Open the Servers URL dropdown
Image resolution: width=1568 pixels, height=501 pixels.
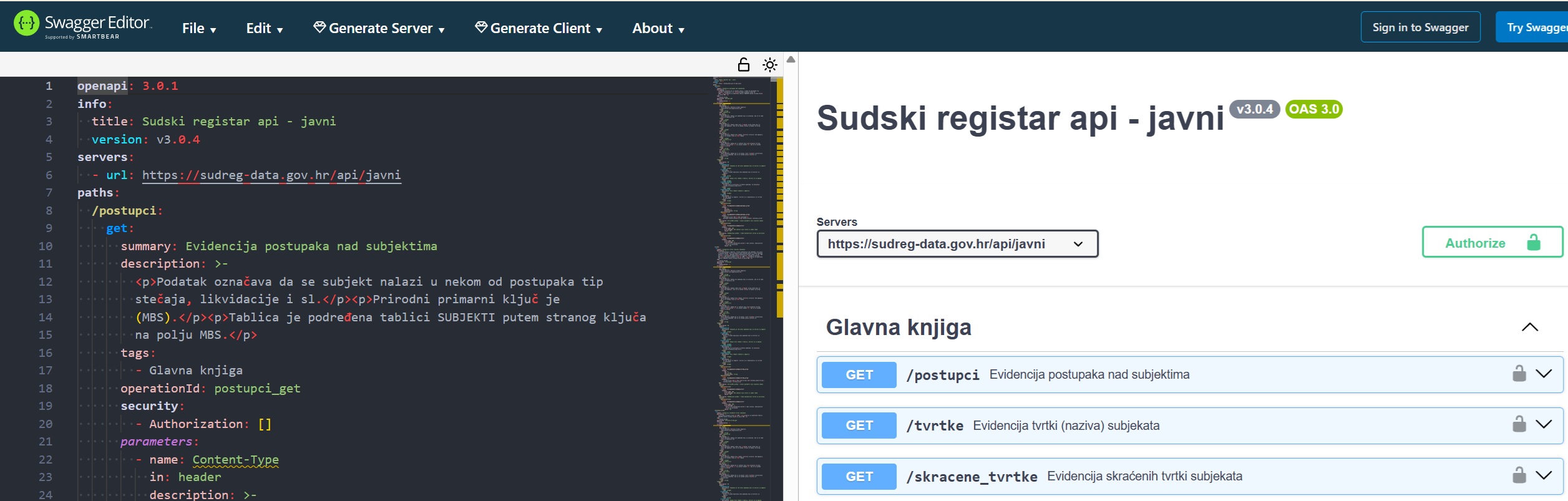pos(957,244)
